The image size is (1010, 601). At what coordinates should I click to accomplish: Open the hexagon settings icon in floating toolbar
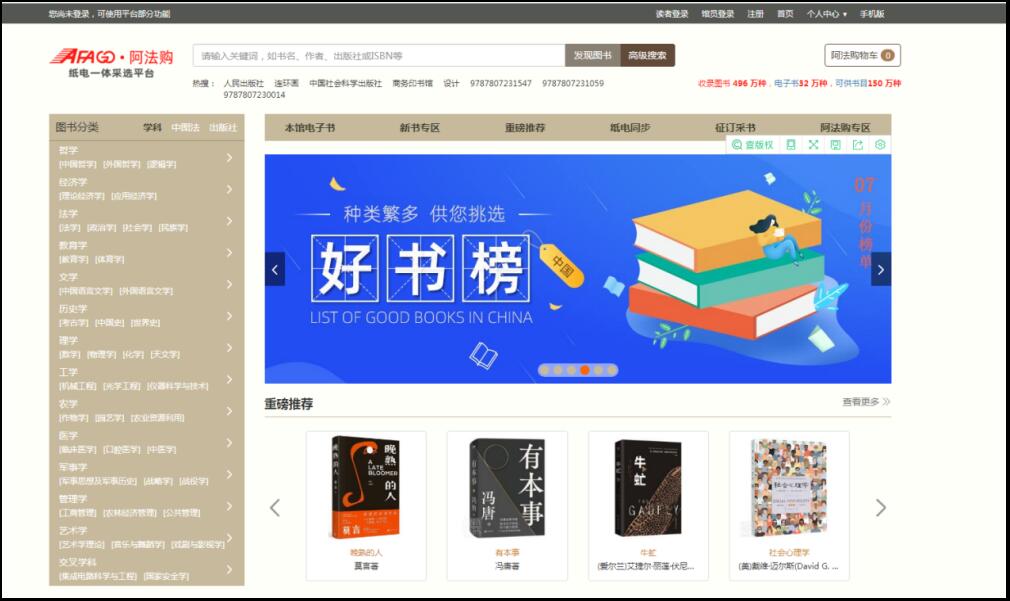[x=880, y=145]
